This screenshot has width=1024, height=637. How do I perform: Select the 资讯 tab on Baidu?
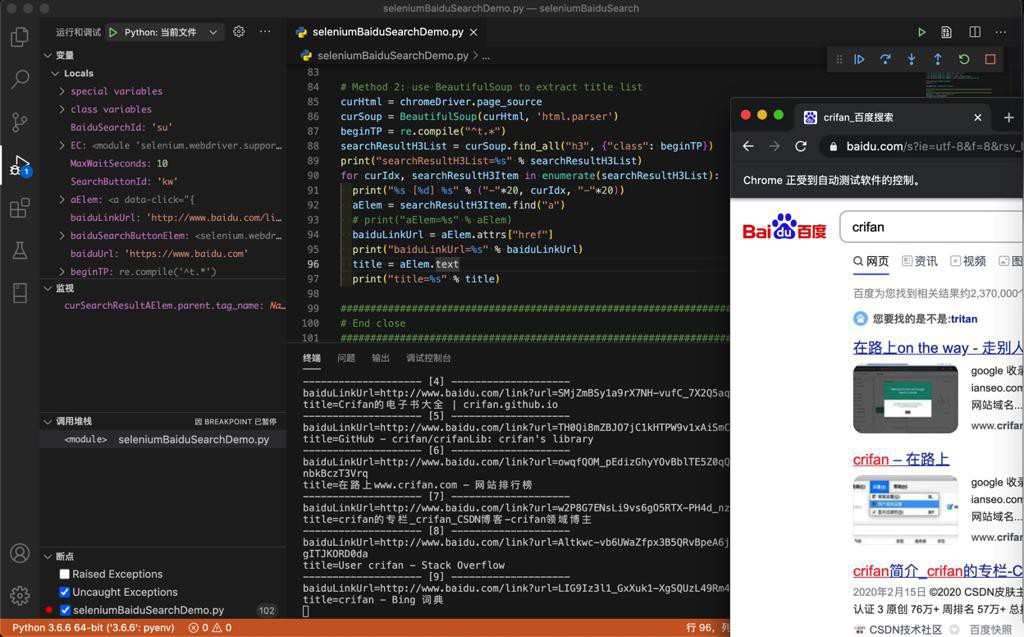[x=920, y=261]
